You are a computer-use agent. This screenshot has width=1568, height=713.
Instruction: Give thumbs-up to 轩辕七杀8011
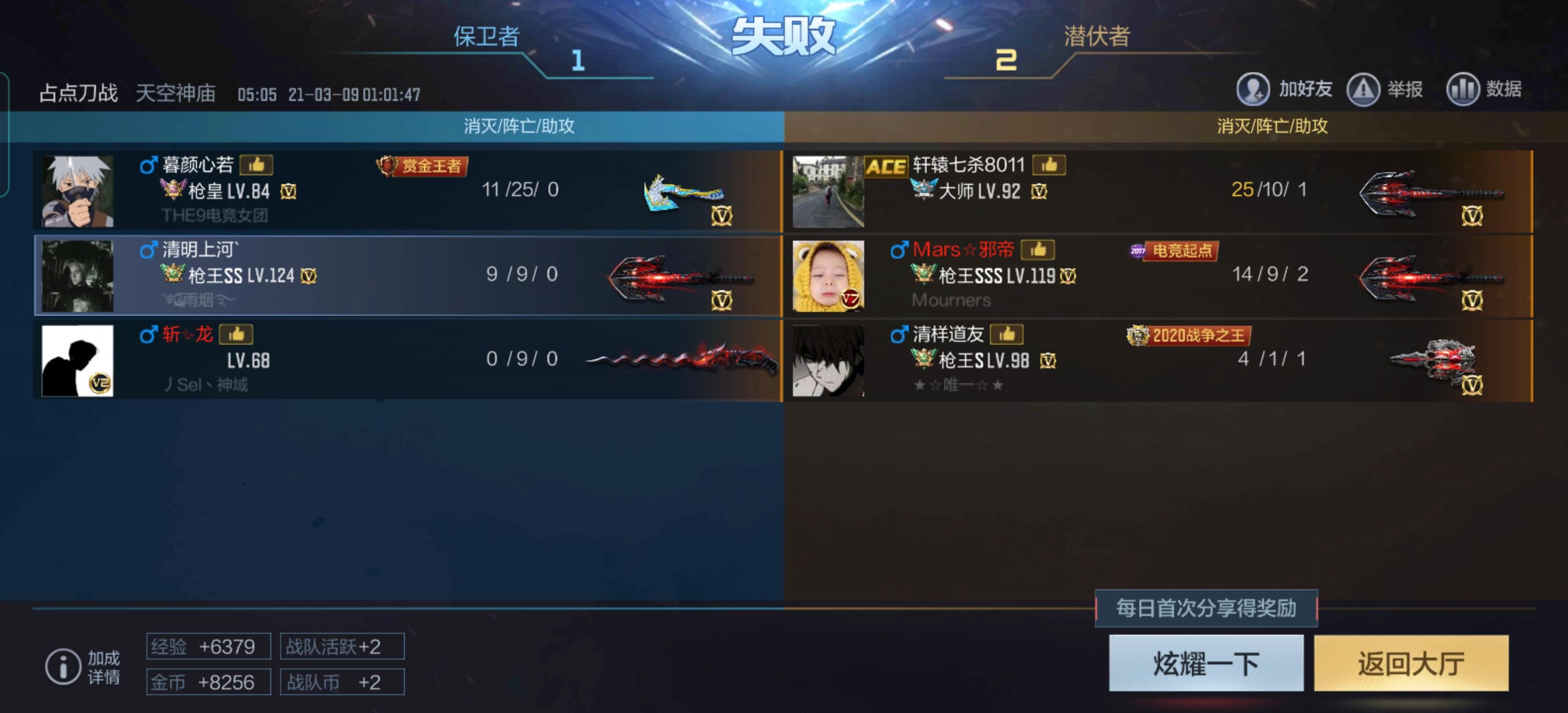[x=1049, y=164]
